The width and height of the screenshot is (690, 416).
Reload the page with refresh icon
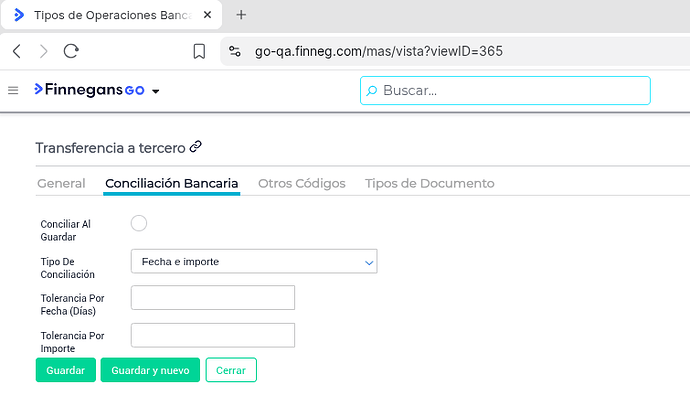[x=71, y=51]
